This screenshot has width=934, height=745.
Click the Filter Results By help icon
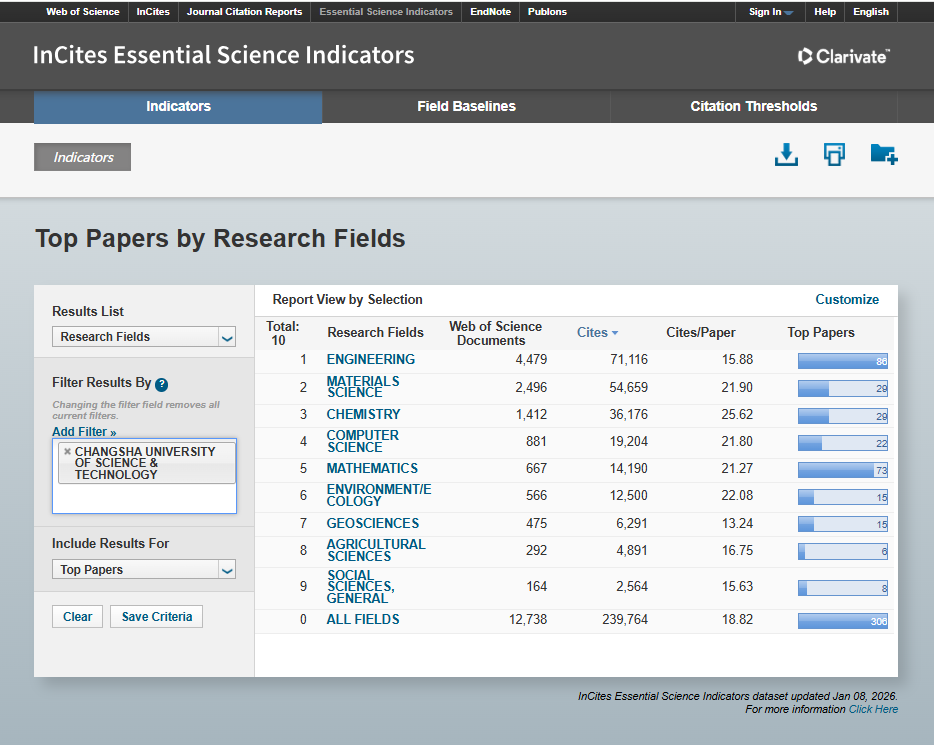161,384
